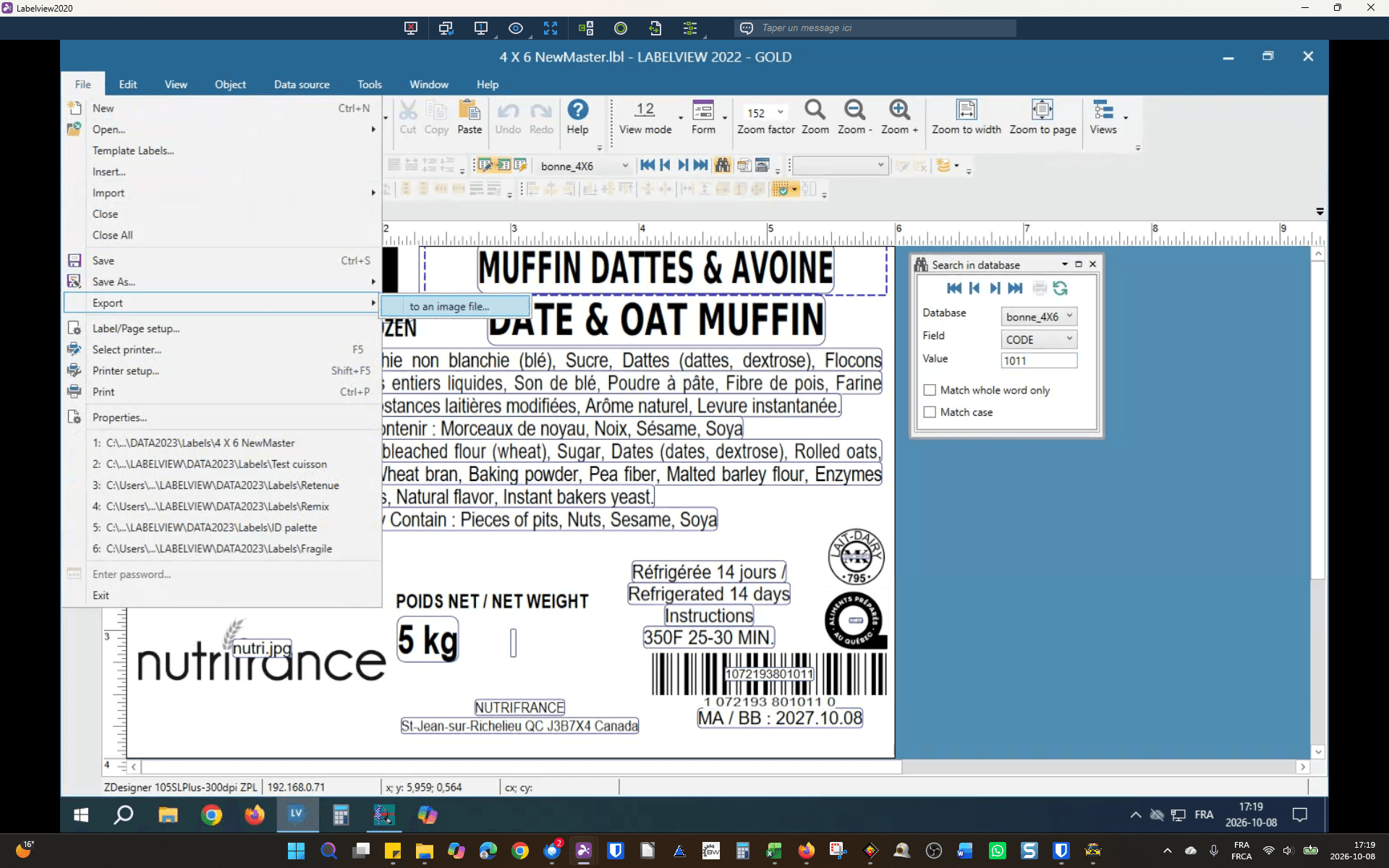The width and height of the screenshot is (1389, 868).
Task: Click the file transfer icon in remote toolbar
Action: [655, 28]
